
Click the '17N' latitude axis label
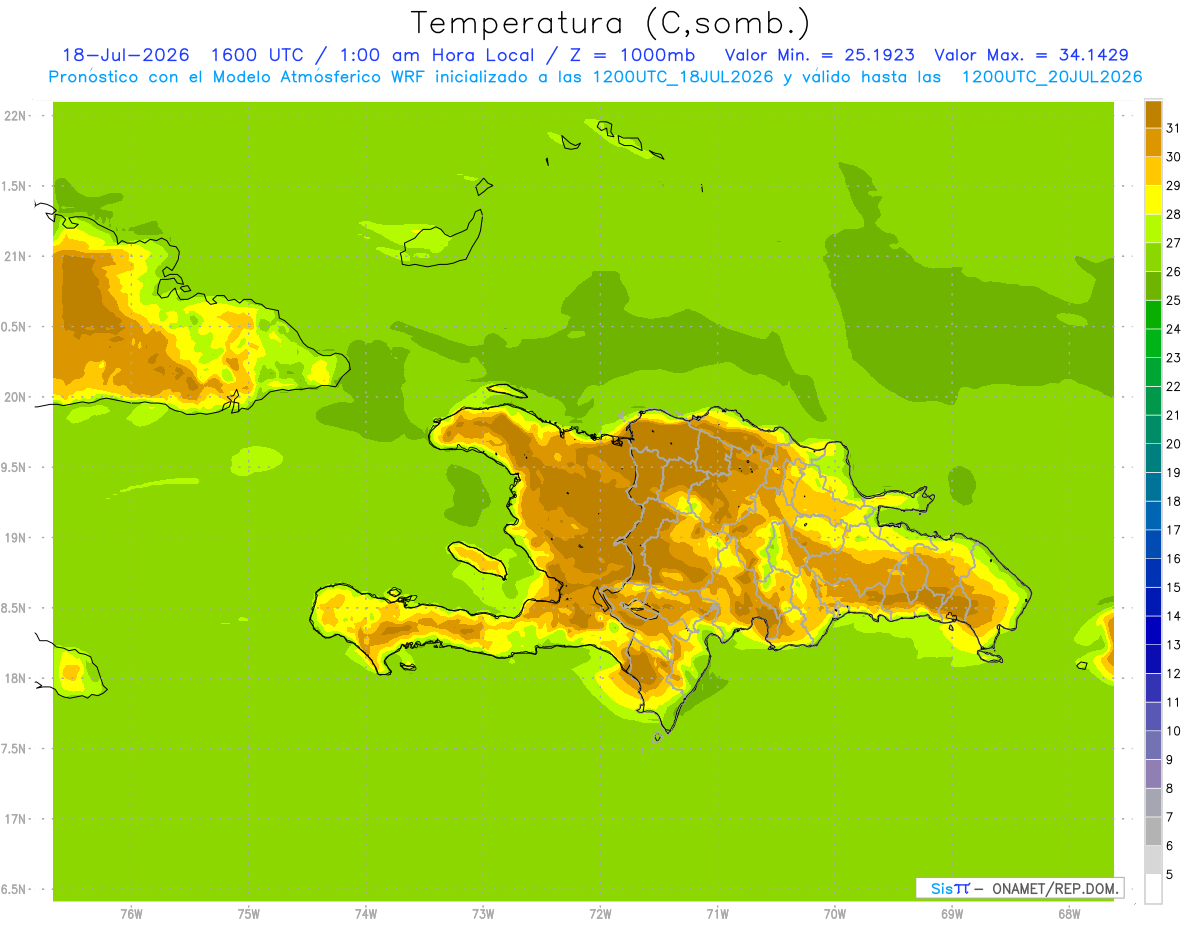(15, 819)
